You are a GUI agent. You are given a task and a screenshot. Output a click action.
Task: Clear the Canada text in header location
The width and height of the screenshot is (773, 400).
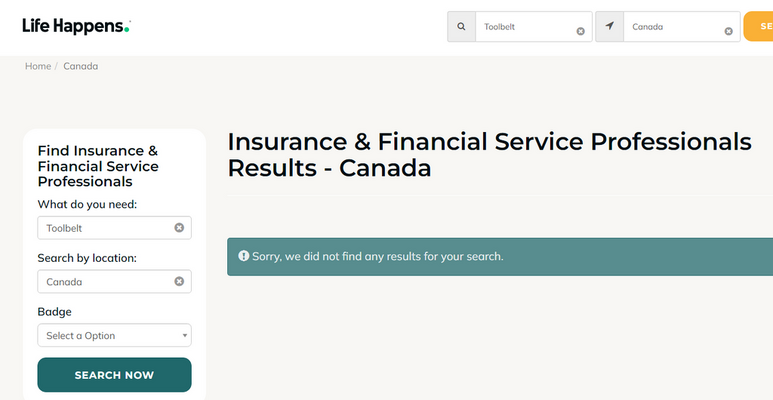(x=728, y=31)
